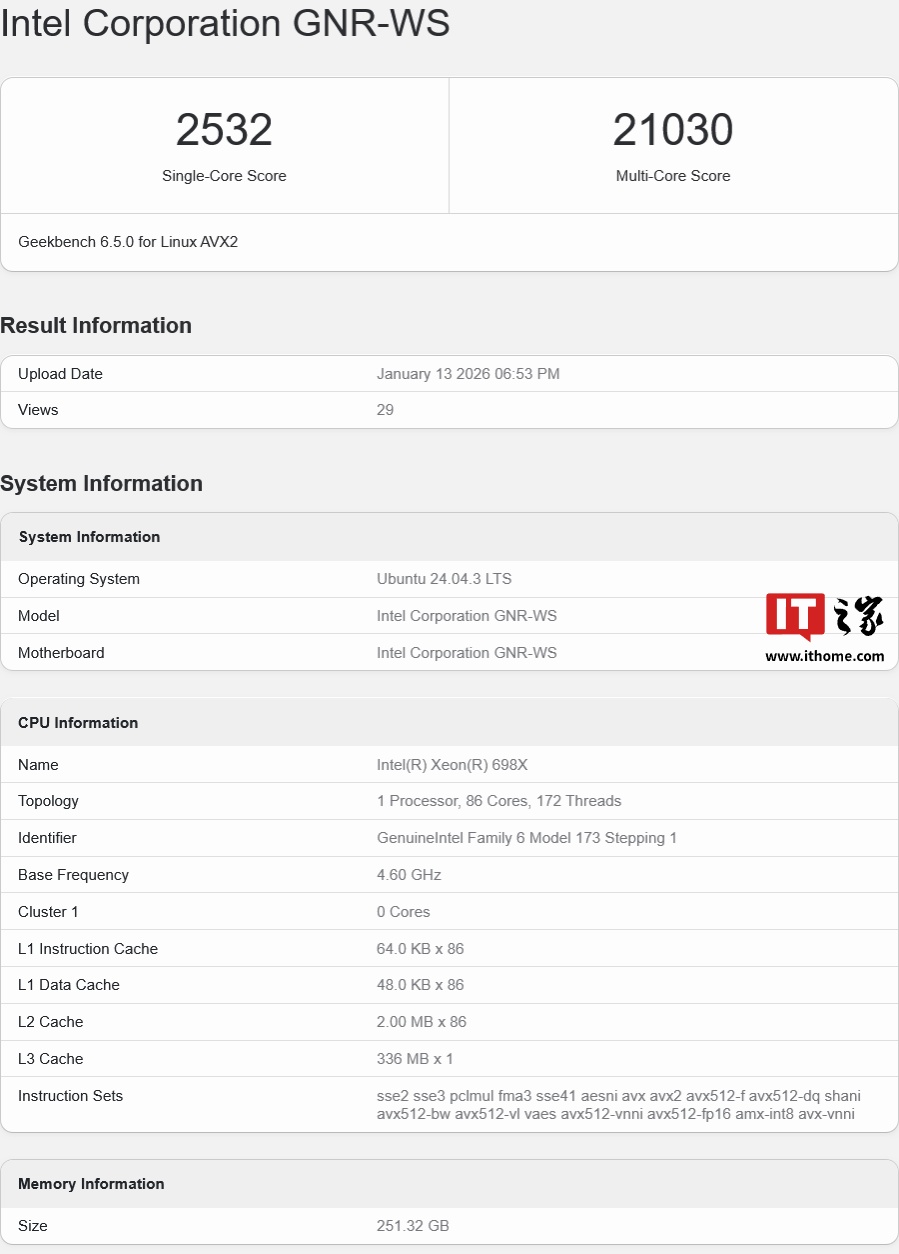Click the System Information table header
The image size is (899, 1254).
(x=89, y=537)
